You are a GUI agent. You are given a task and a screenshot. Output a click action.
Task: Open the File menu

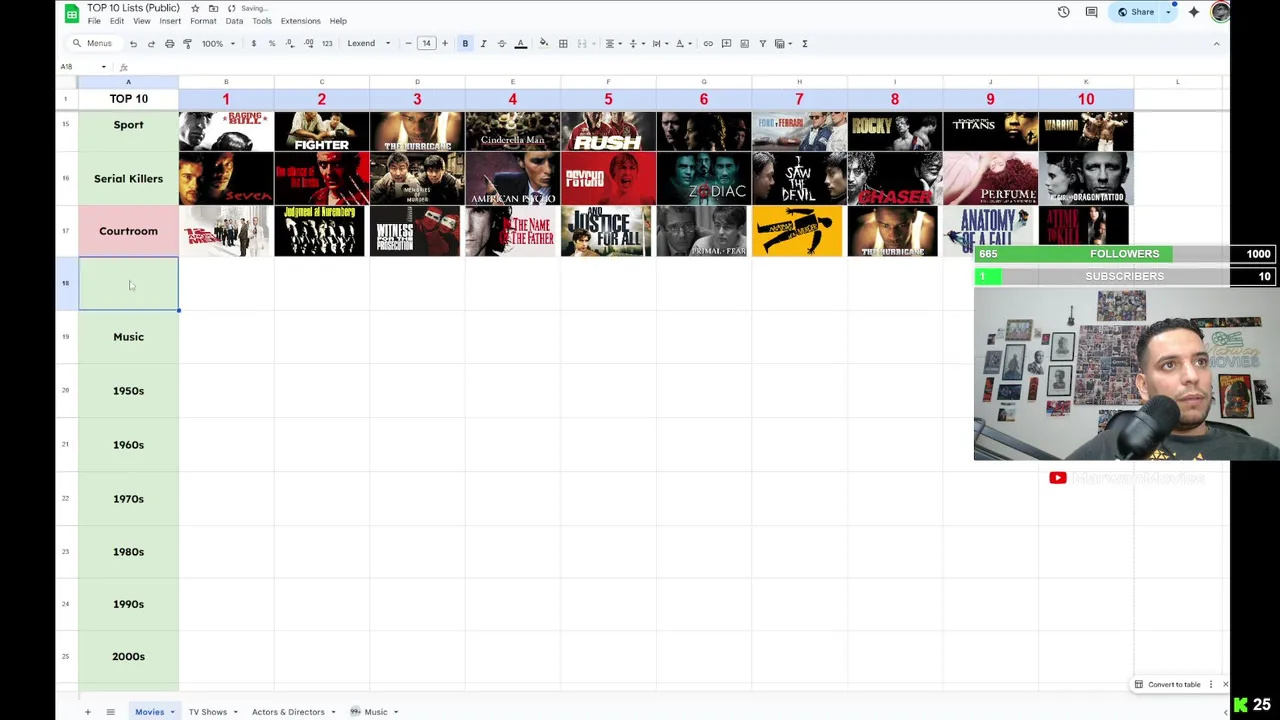tap(94, 21)
